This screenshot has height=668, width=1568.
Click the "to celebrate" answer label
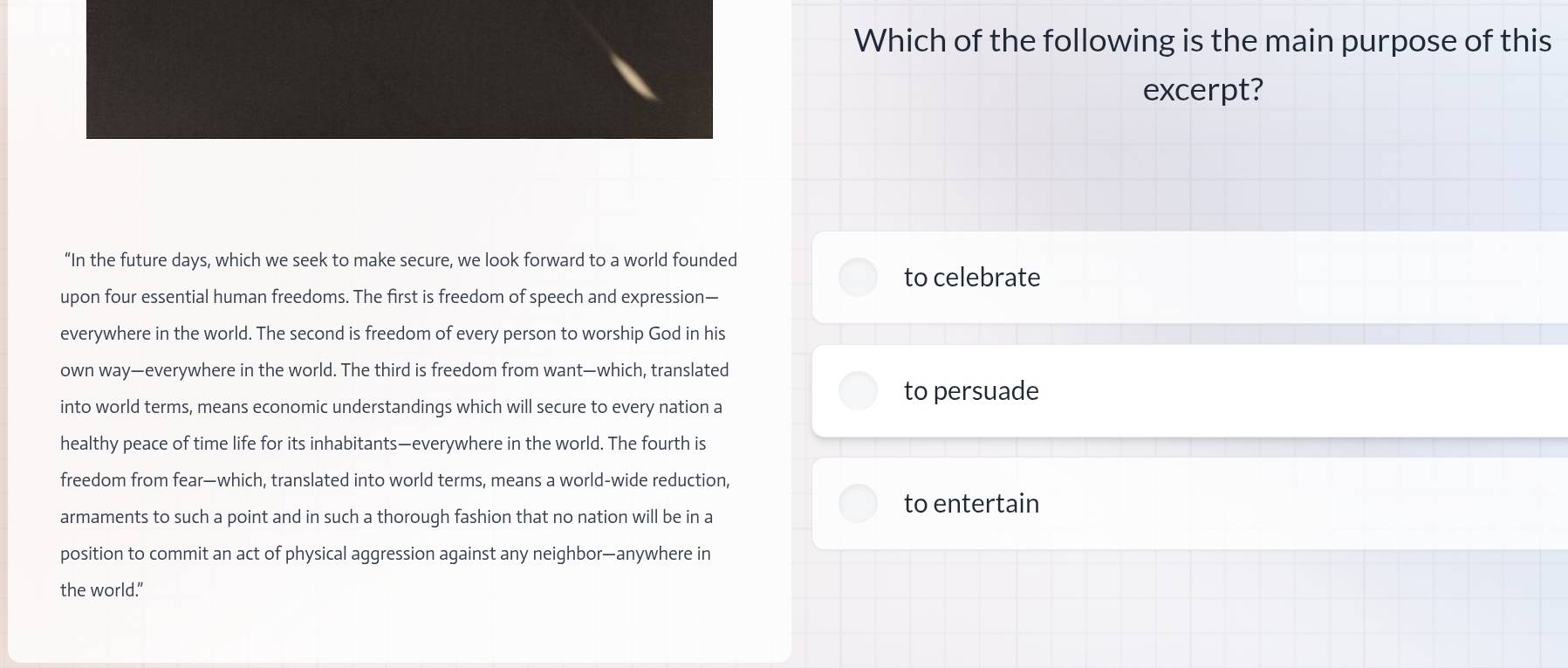click(971, 278)
